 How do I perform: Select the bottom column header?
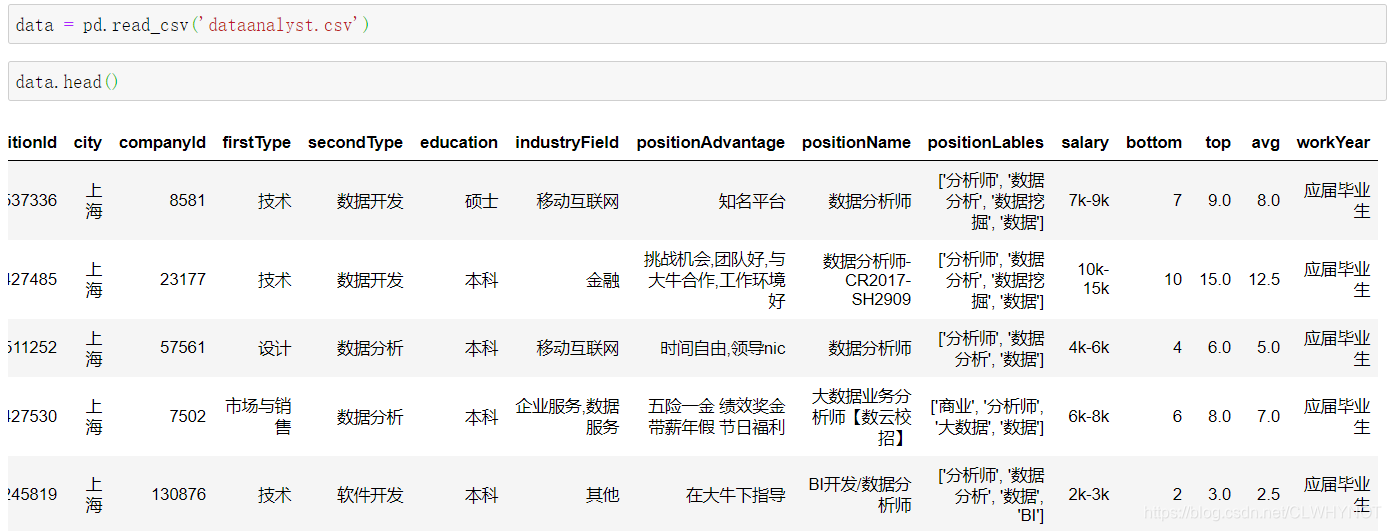(1154, 142)
